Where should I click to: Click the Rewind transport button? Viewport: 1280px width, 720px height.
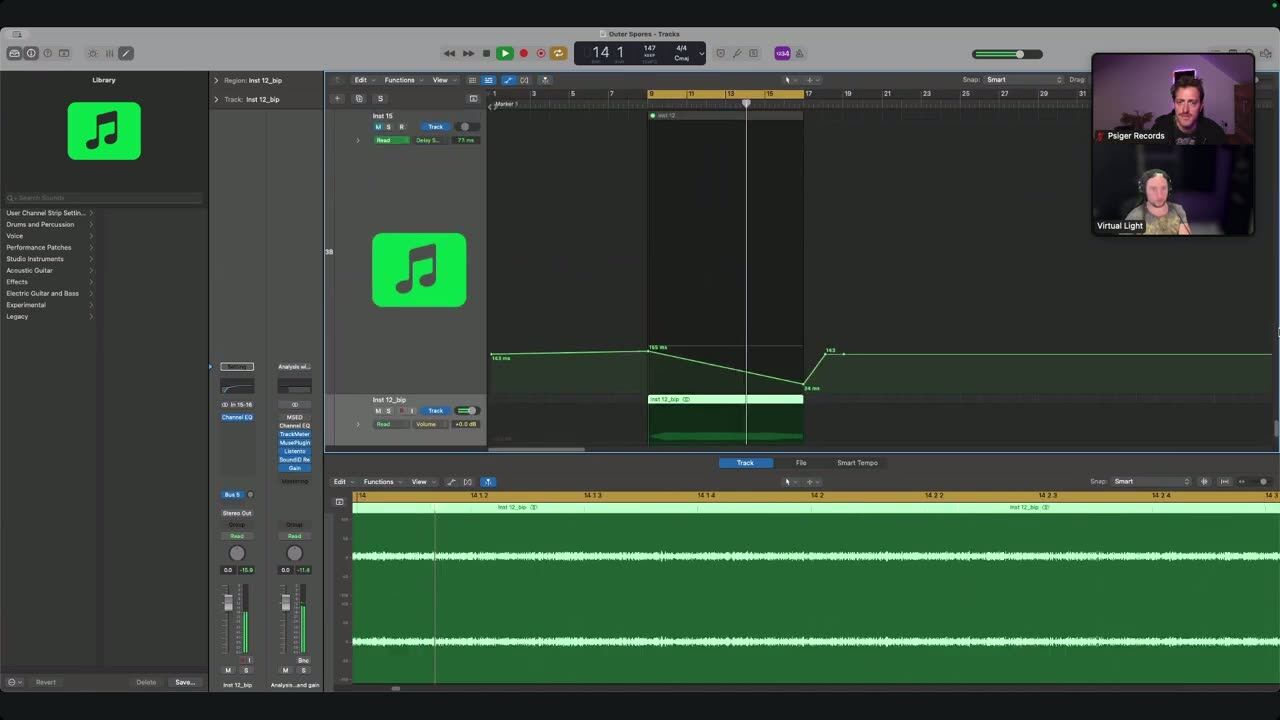(449, 53)
